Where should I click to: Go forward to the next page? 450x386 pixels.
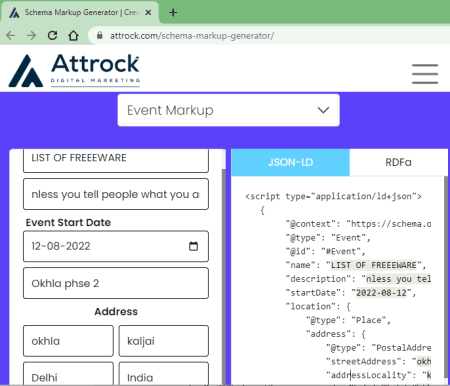pyautogui.click(x=31, y=35)
